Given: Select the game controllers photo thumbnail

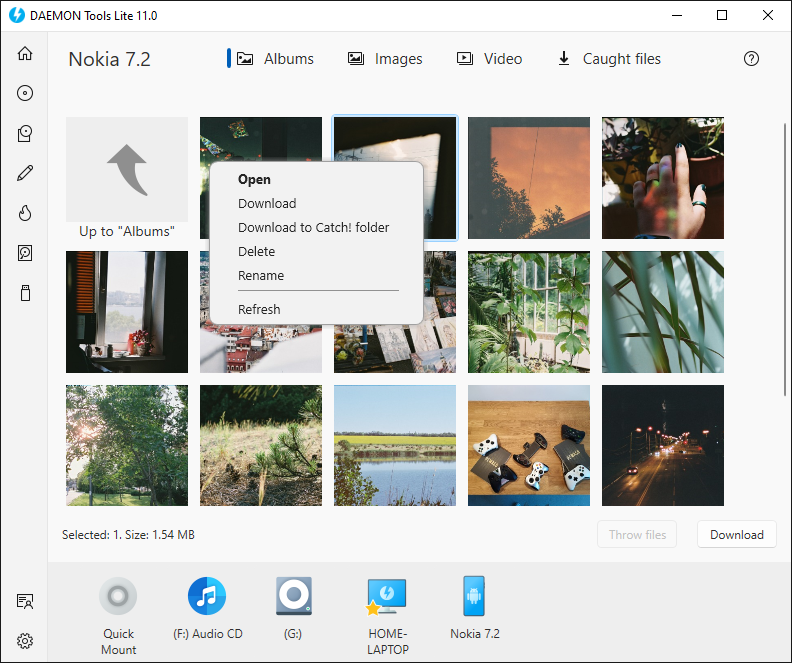Looking at the screenshot, I should coord(529,446).
